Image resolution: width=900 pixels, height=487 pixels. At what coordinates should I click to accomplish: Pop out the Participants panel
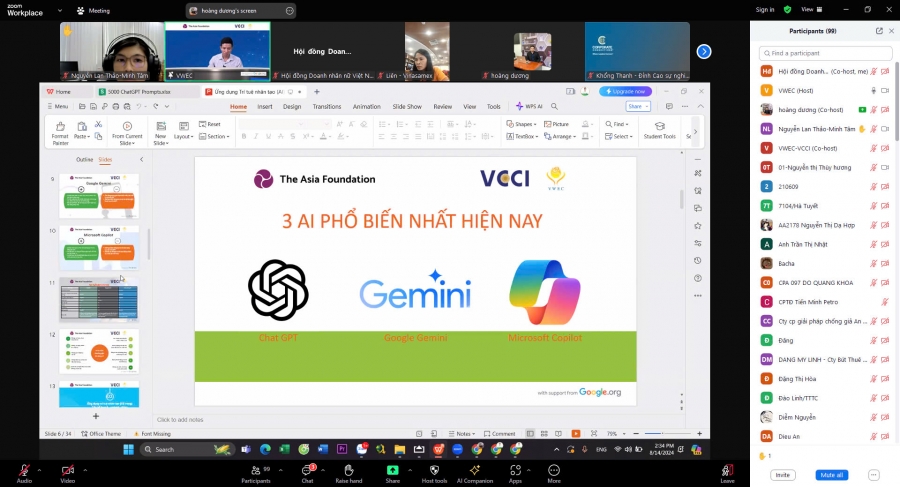(879, 31)
